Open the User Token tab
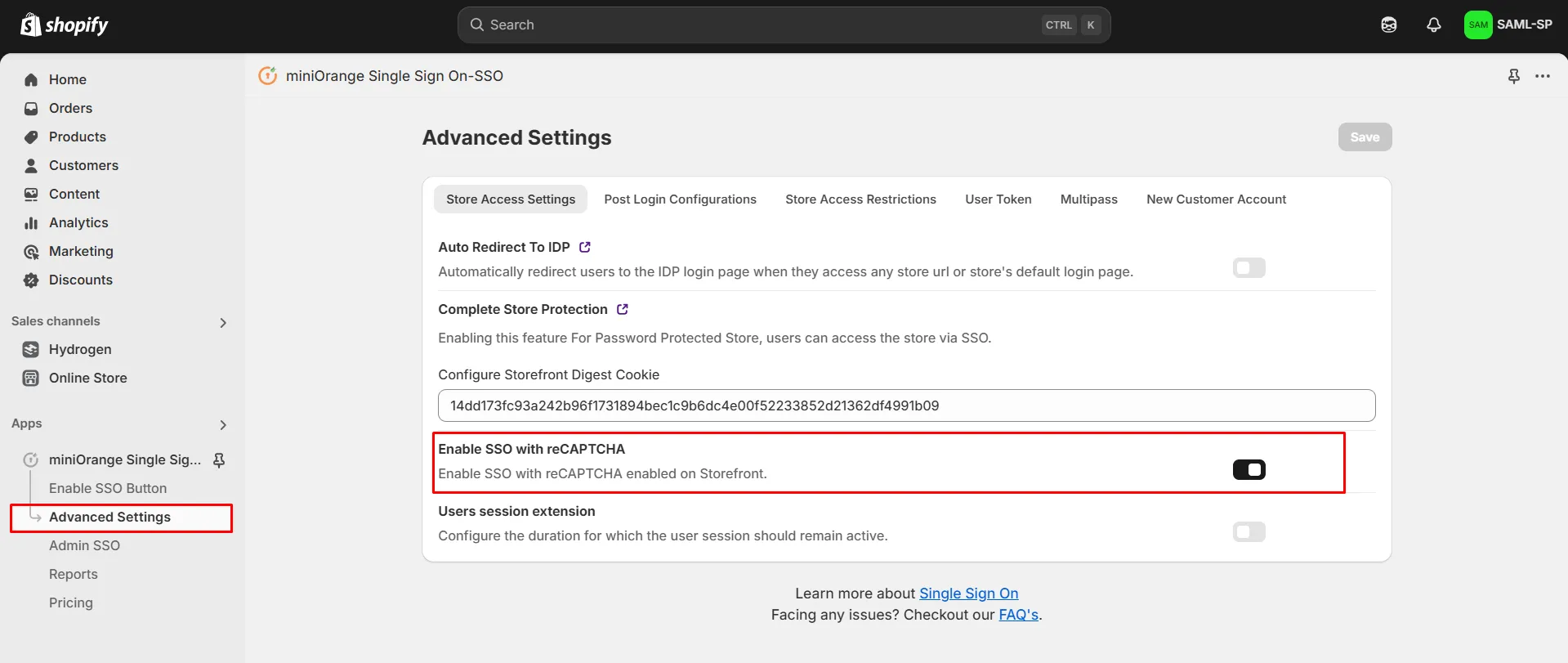The width and height of the screenshot is (1568, 663). tap(998, 199)
